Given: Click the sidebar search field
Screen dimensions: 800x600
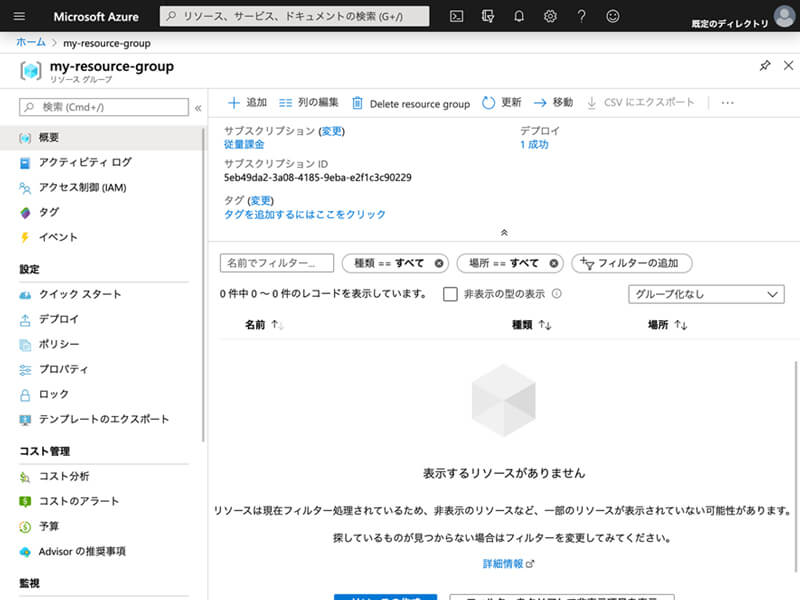Looking at the screenshot, I should pos(104,107).
